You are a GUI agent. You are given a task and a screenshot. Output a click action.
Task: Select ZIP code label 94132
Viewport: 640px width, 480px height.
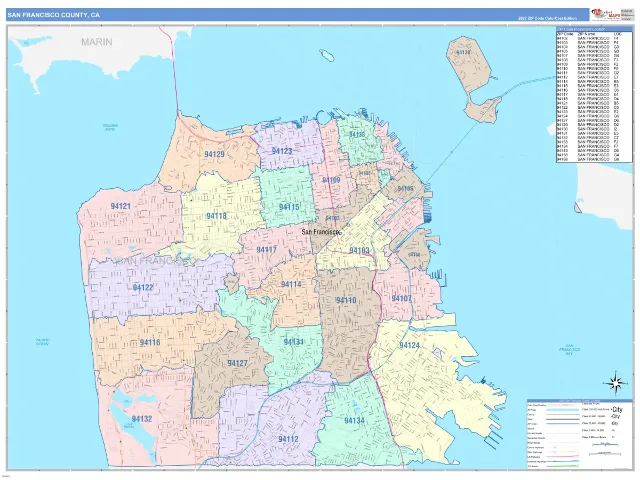click(142, 419)
